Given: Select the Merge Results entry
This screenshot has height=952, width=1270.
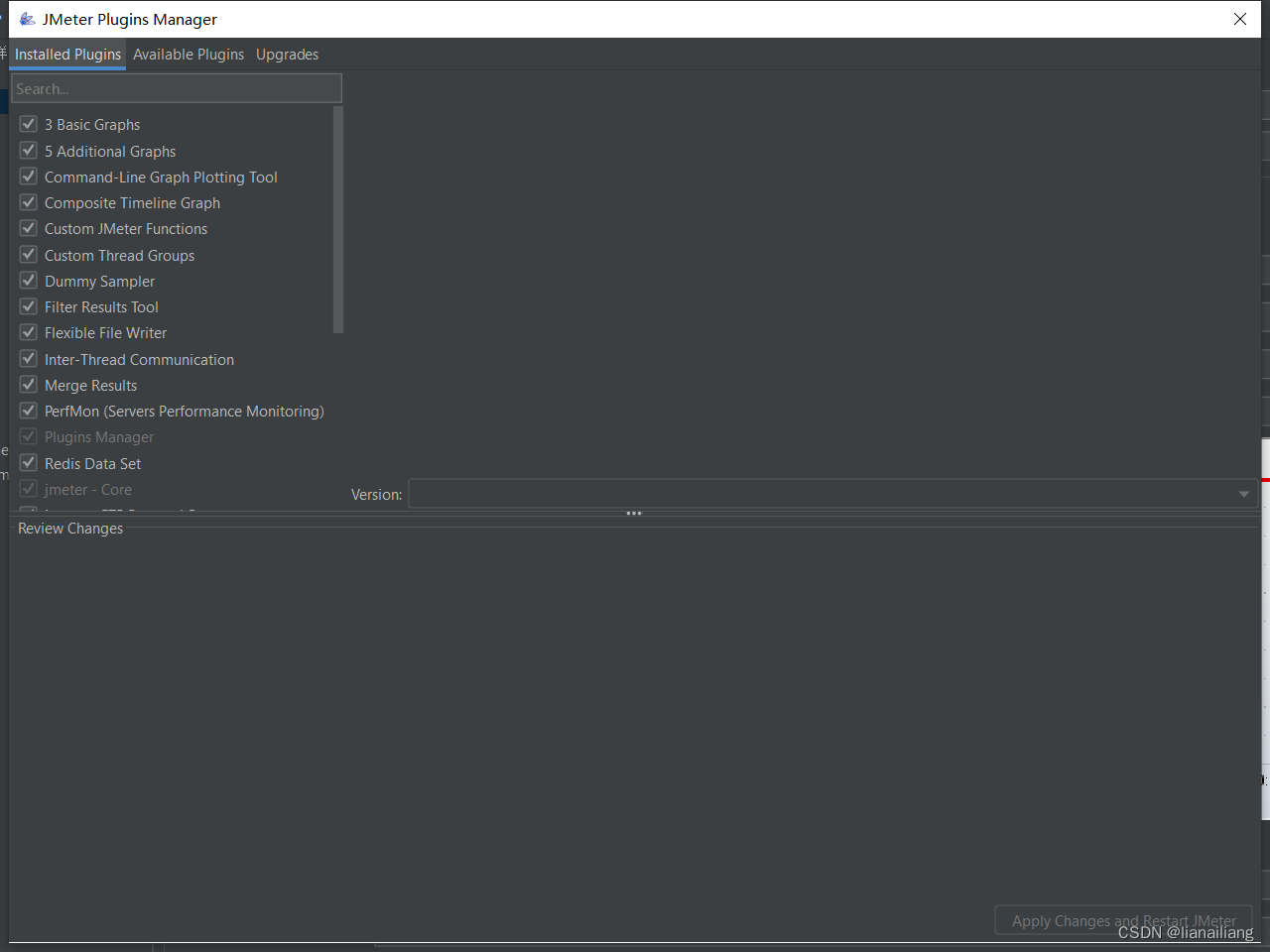Looking at the screenshot, I should click(90, 386).
